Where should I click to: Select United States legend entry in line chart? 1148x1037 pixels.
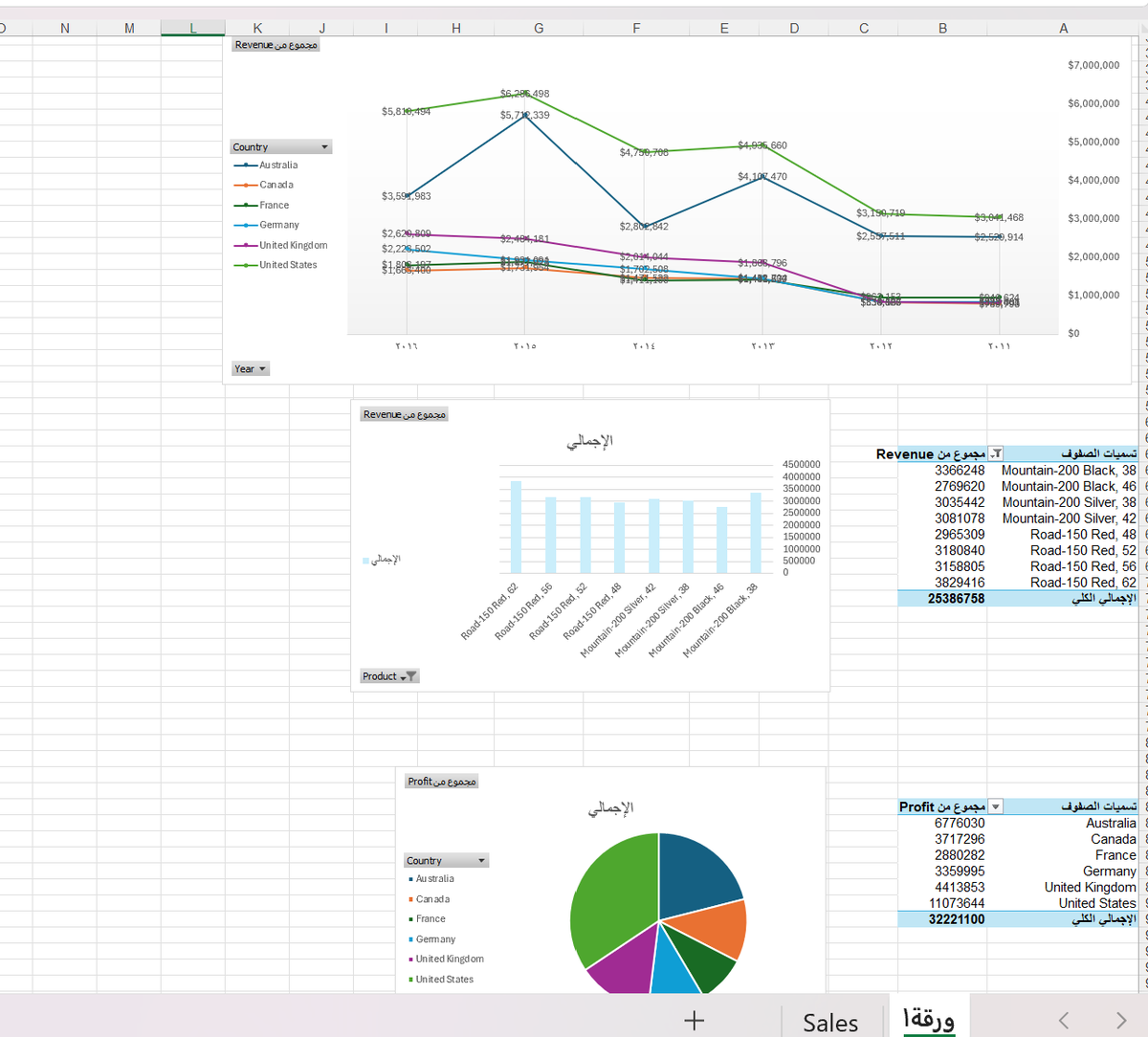[x=276, y=265]
